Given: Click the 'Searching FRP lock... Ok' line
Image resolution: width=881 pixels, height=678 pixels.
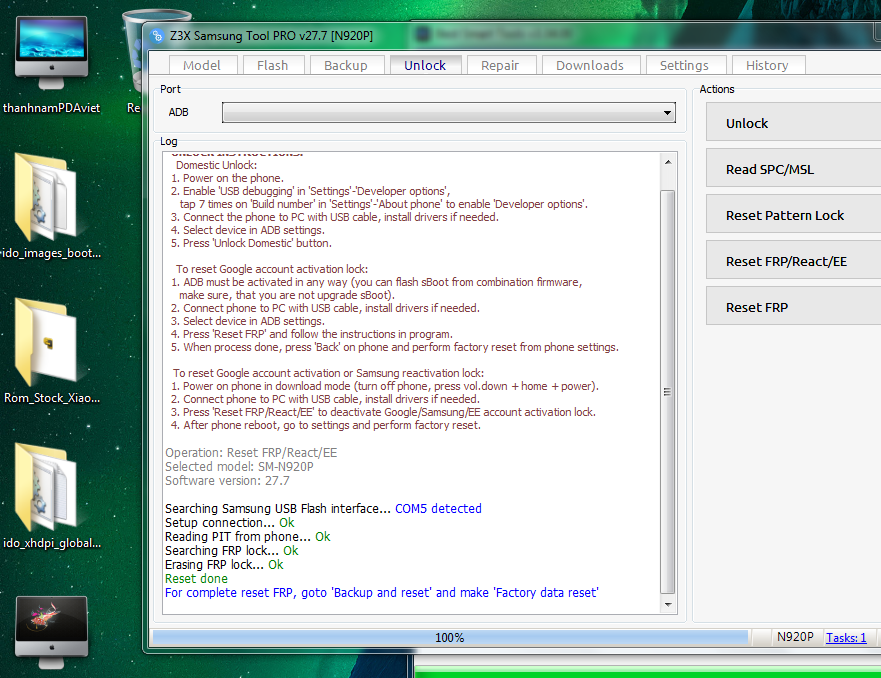Looking at the screenshot, I should 231,550.
